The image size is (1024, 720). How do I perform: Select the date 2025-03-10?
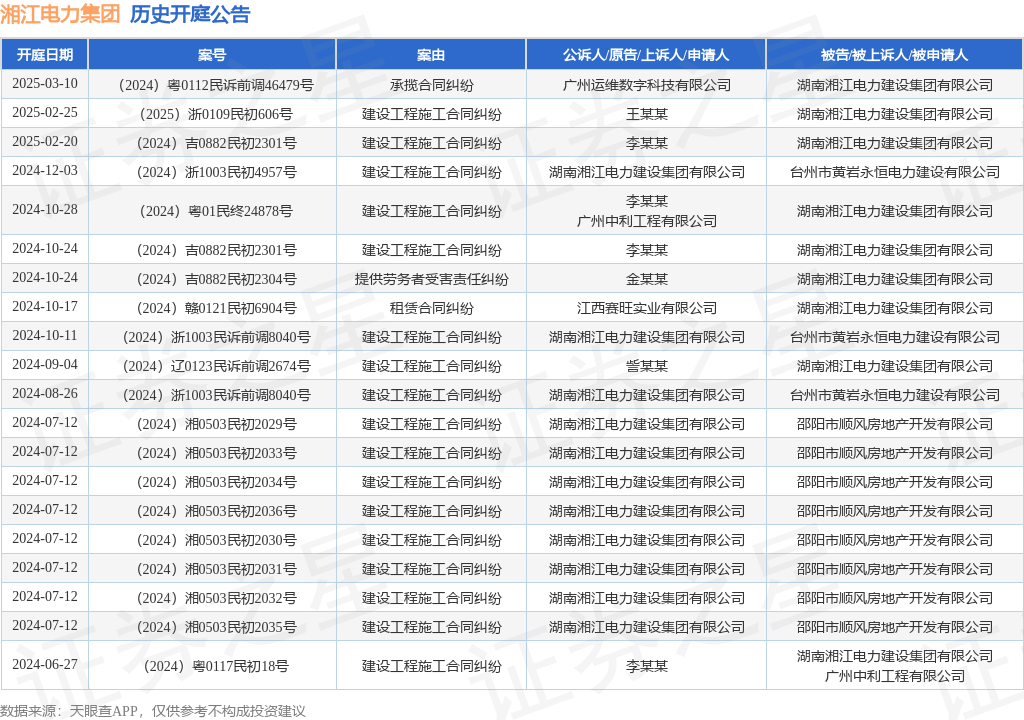[44, 84]
